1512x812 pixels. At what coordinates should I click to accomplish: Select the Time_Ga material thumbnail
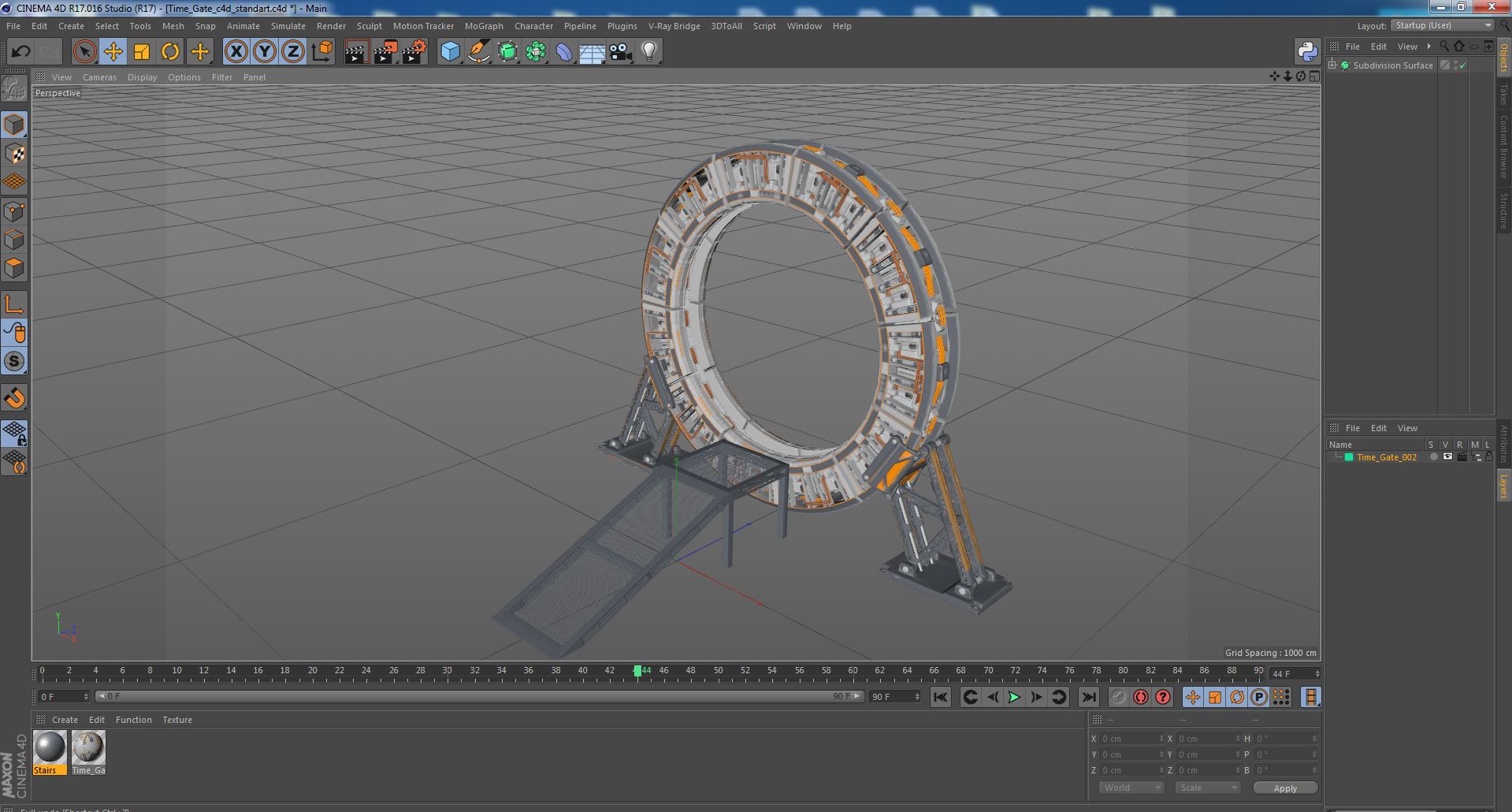pyautogui.click(x=88, y=747)
